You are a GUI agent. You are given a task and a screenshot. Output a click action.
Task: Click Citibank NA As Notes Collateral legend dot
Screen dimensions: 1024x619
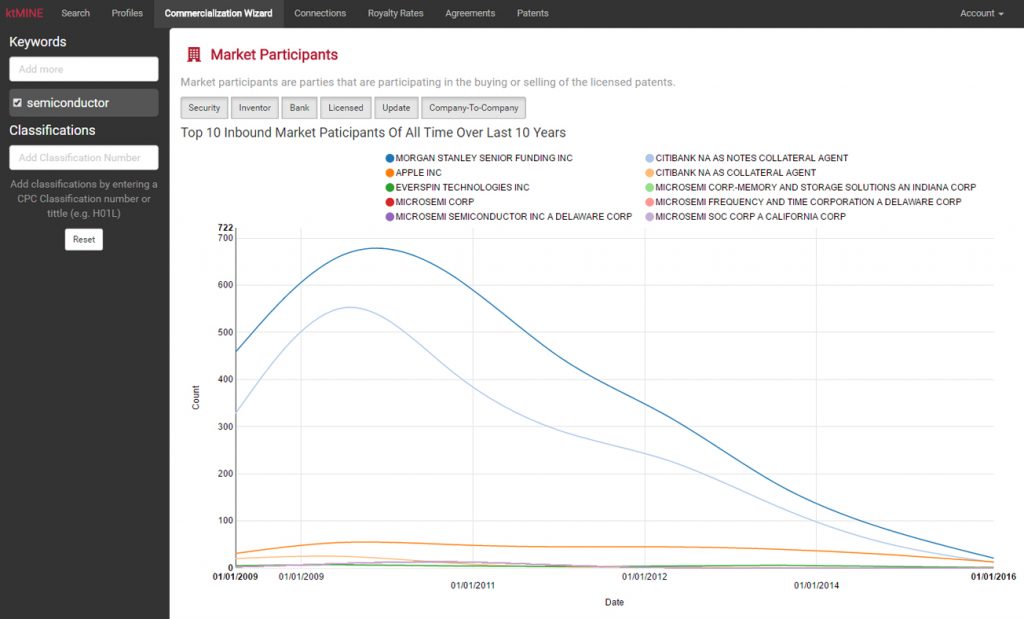point(649,158)
